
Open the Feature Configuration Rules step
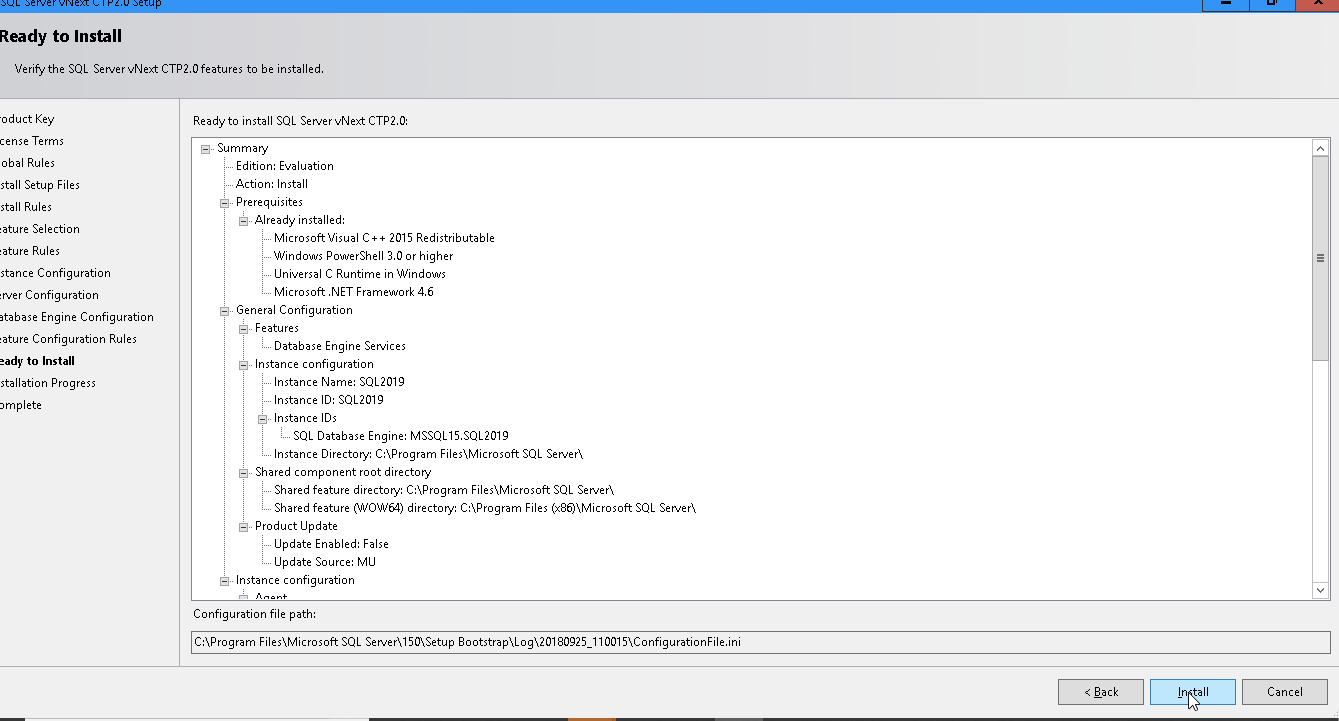coord(68,339)
